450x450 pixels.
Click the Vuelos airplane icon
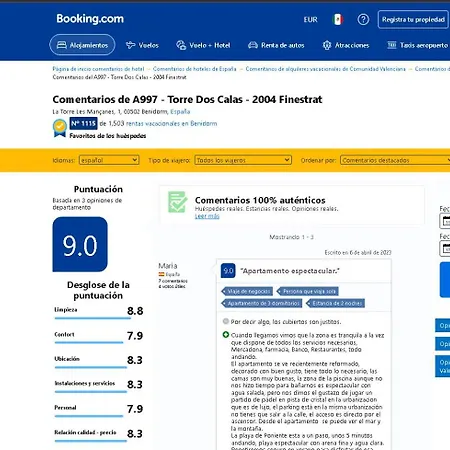tap(130, 45)
